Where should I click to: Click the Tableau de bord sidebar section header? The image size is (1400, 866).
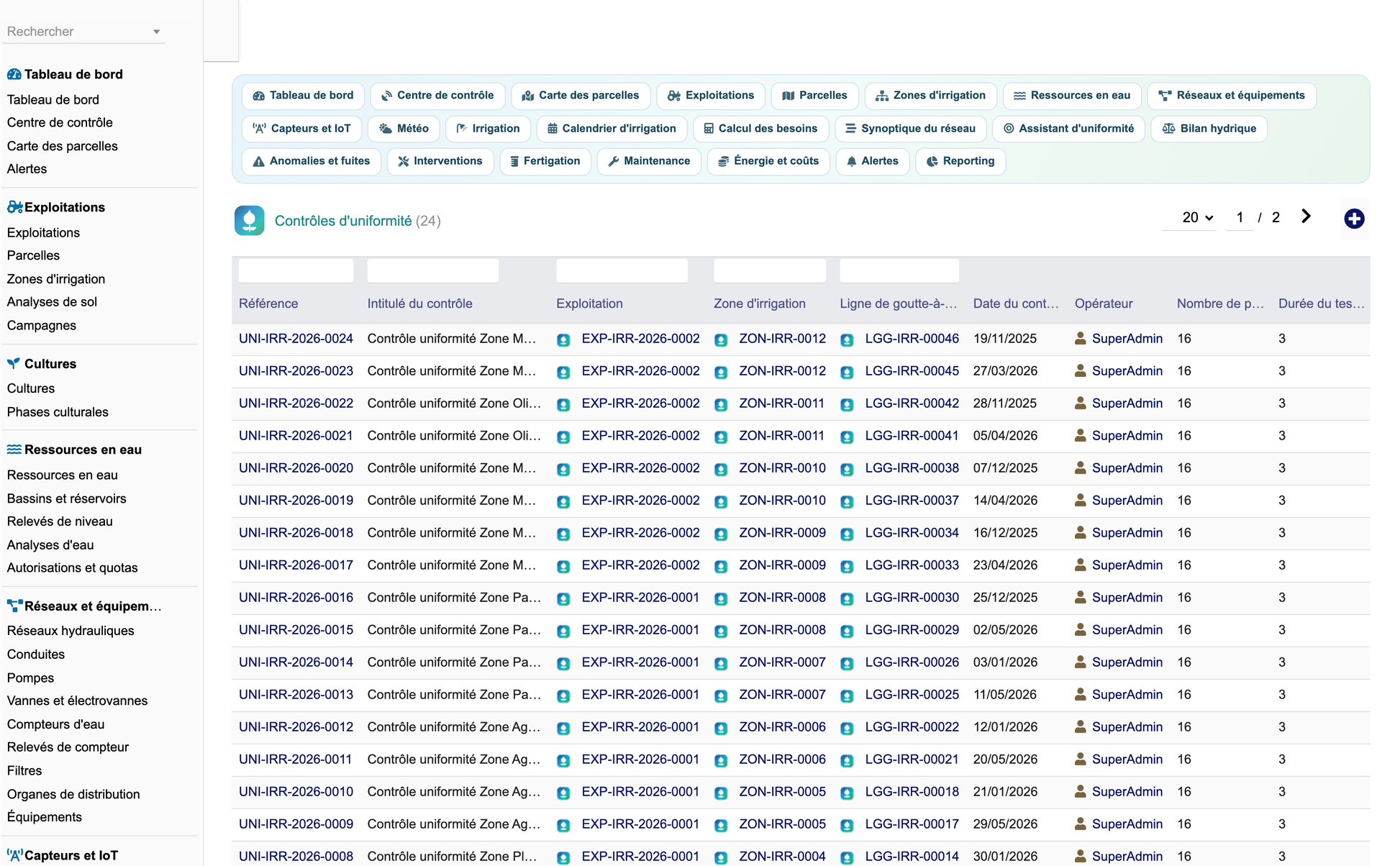[65, 74]
